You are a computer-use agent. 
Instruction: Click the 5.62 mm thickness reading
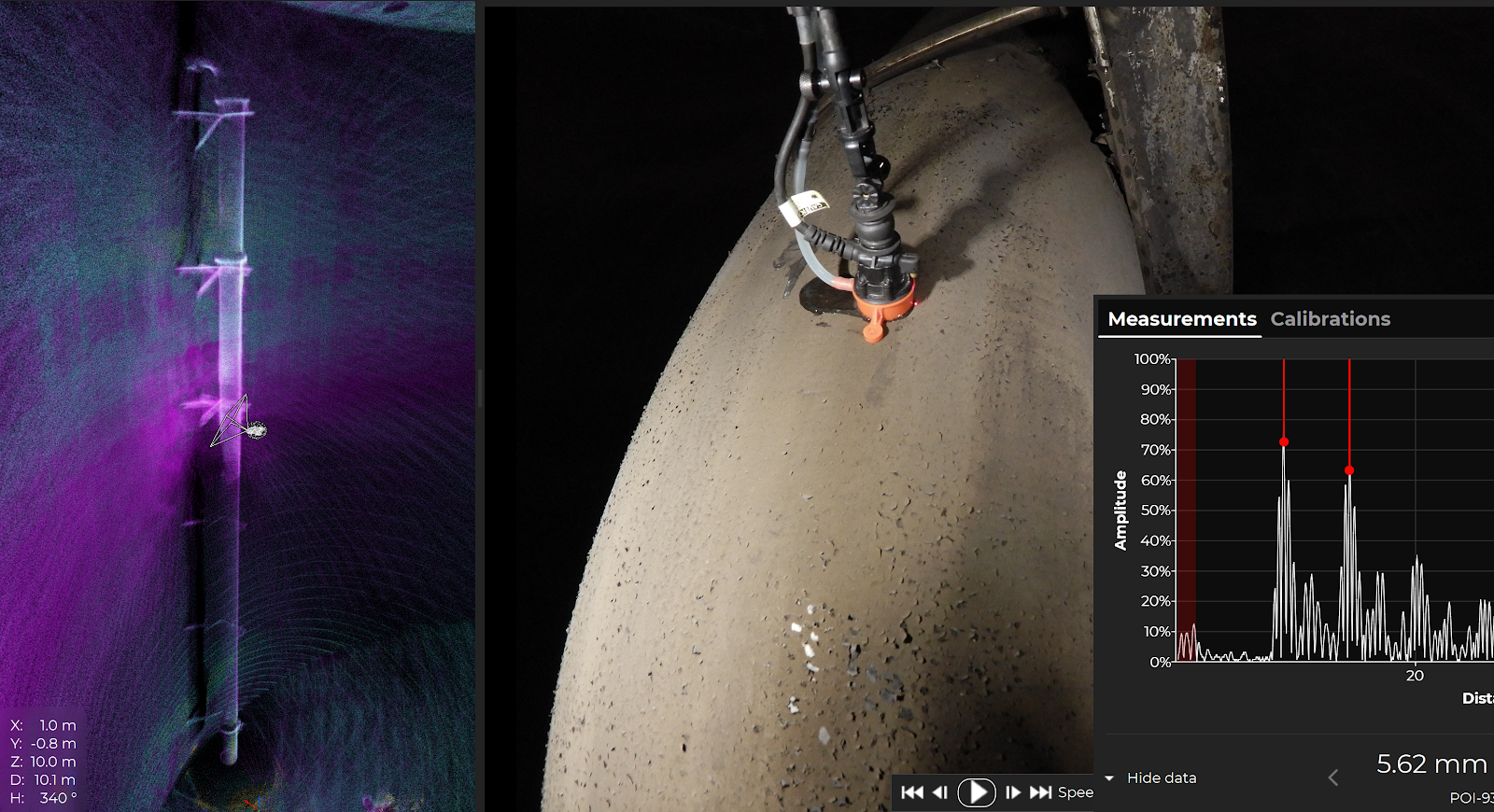(1431, 763)
